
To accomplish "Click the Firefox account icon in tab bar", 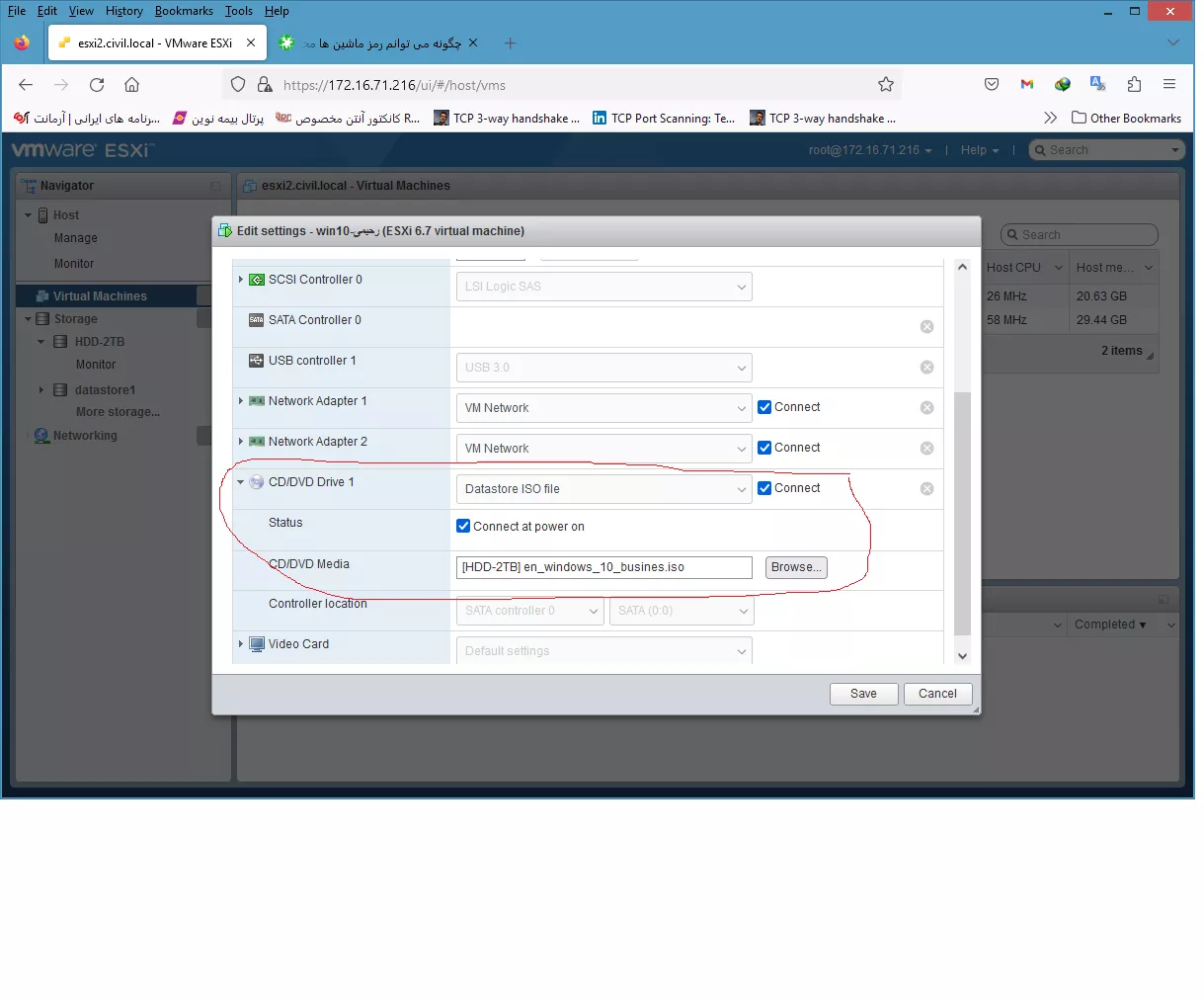I will [22, 42].
